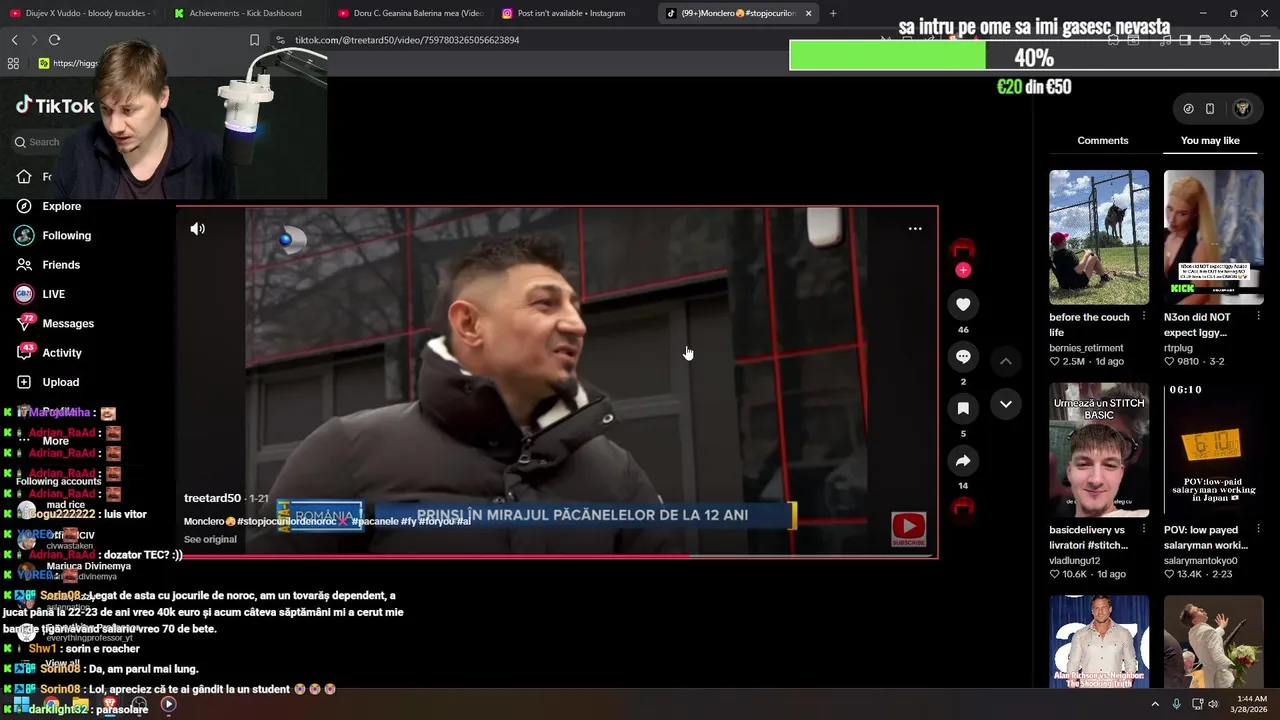Open 'N3on did NOT expect Iggy' thumbnail

coord(1214,237)
